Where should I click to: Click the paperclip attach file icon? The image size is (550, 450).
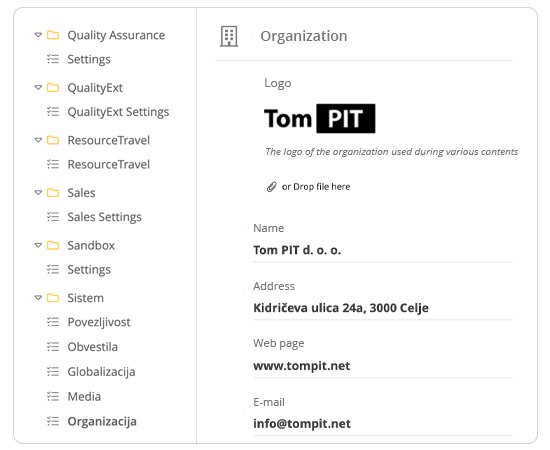pos(271,187)
